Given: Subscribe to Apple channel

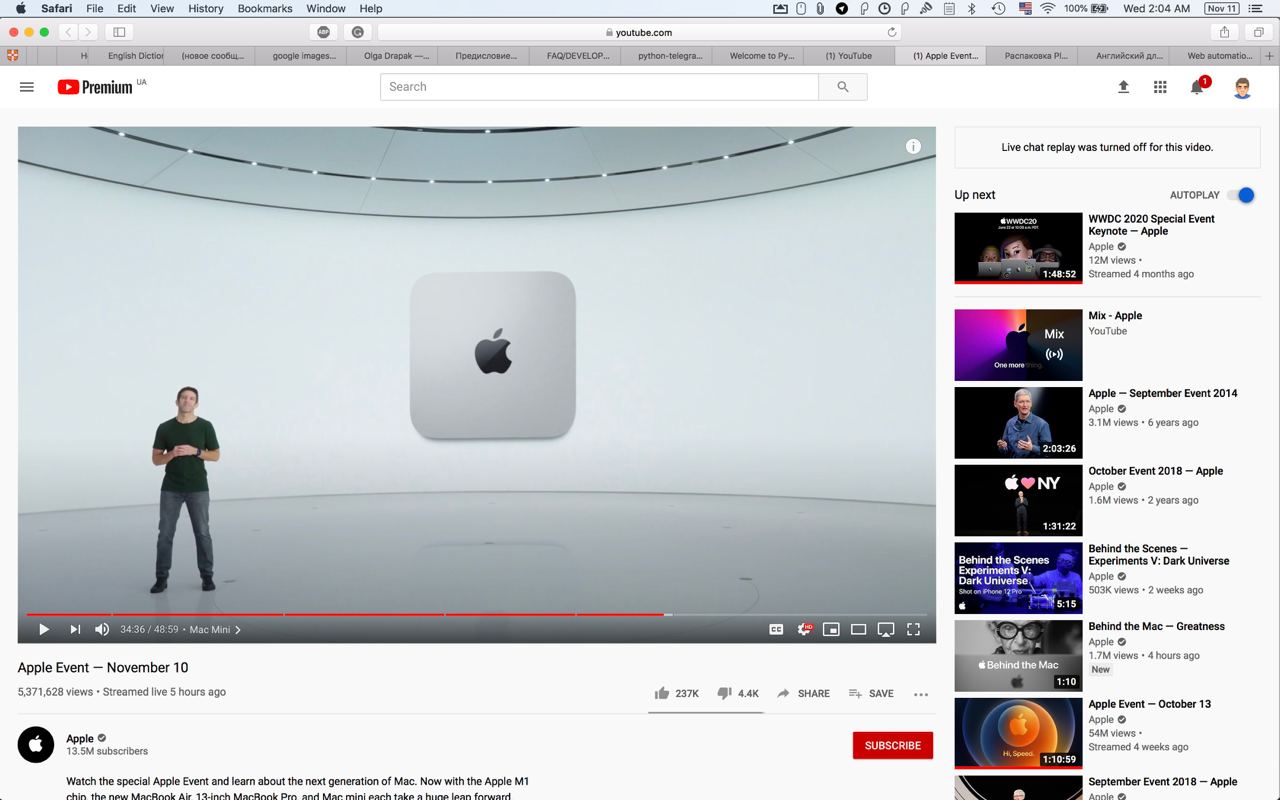Looking at the screenshot, I should 893,745.
